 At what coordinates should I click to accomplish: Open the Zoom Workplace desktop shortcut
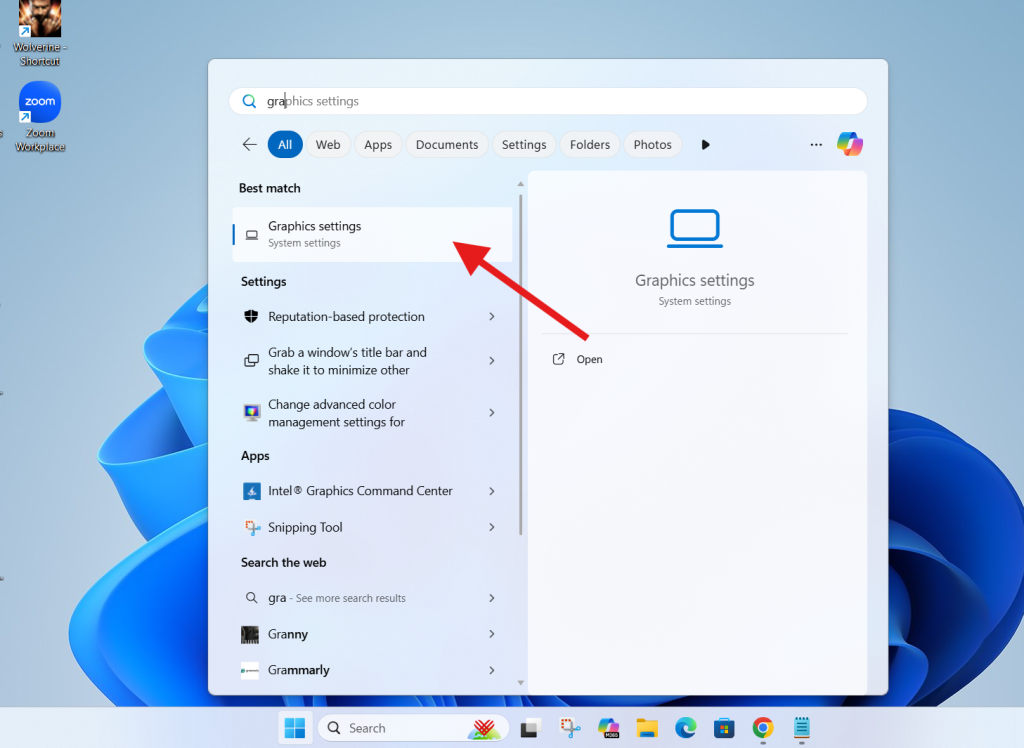[x=38, y=102]
